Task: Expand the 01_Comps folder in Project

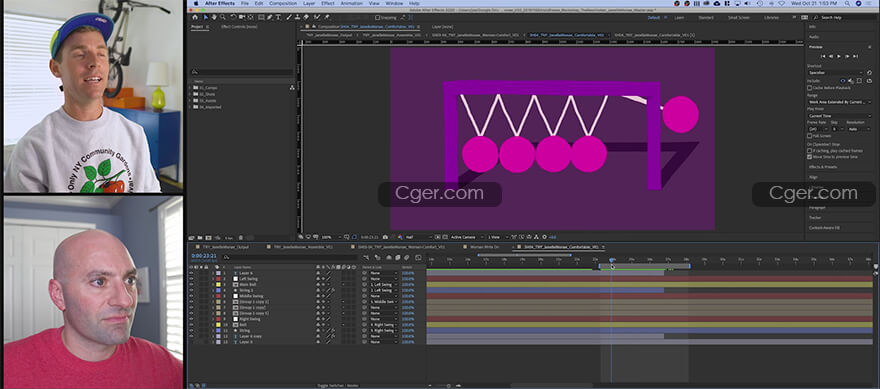Action: [x=191, y=88]
